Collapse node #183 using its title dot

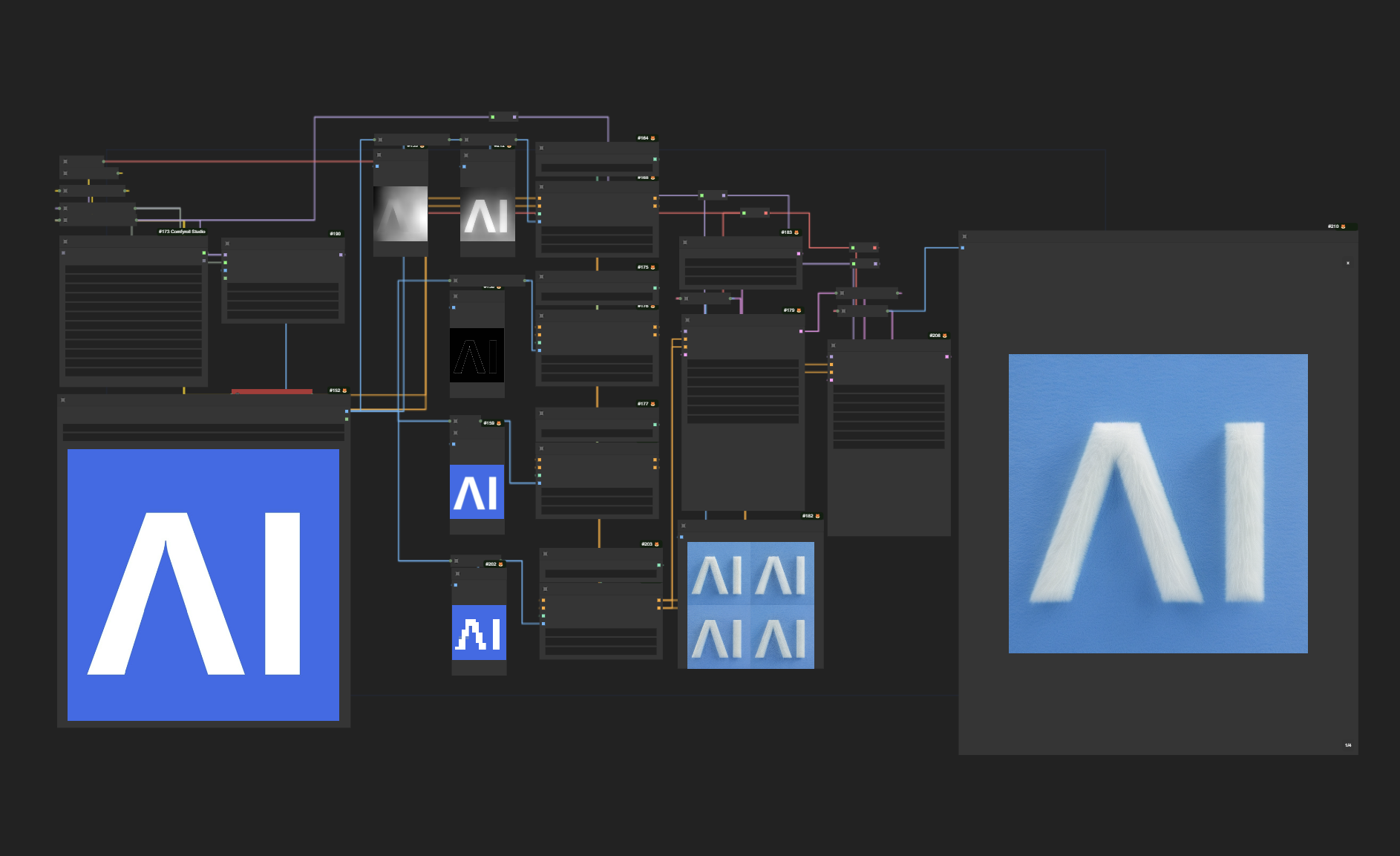[684, 242]
